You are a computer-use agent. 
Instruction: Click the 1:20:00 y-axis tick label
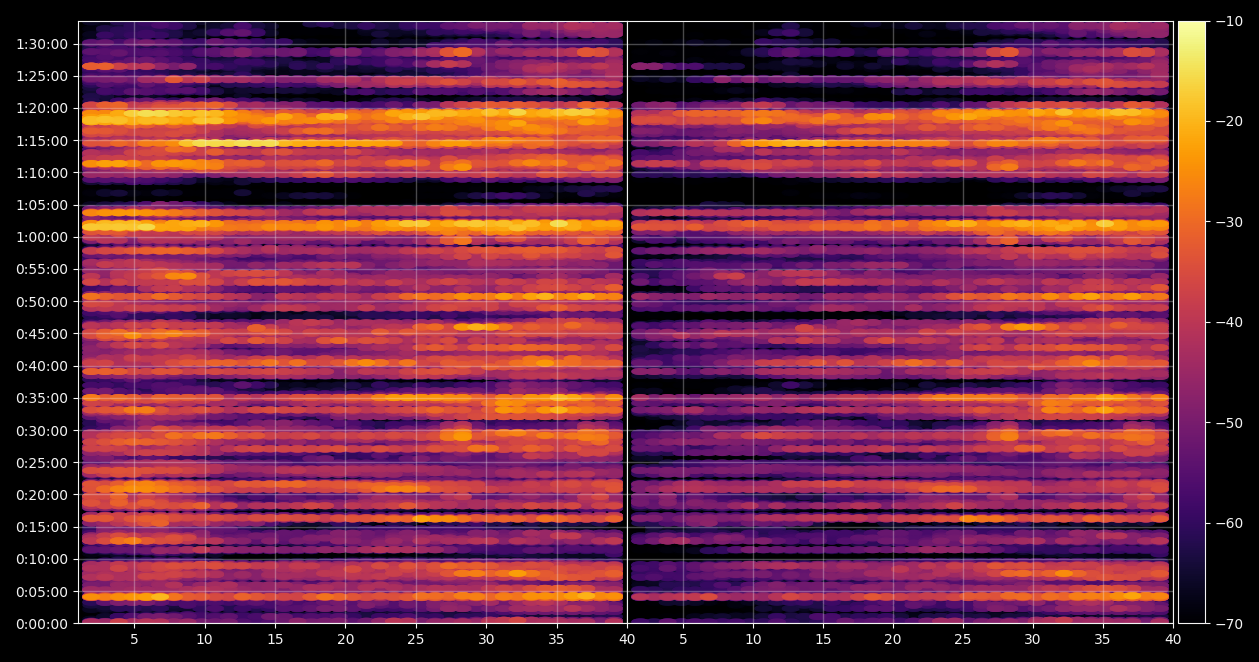tap(42, 108)
